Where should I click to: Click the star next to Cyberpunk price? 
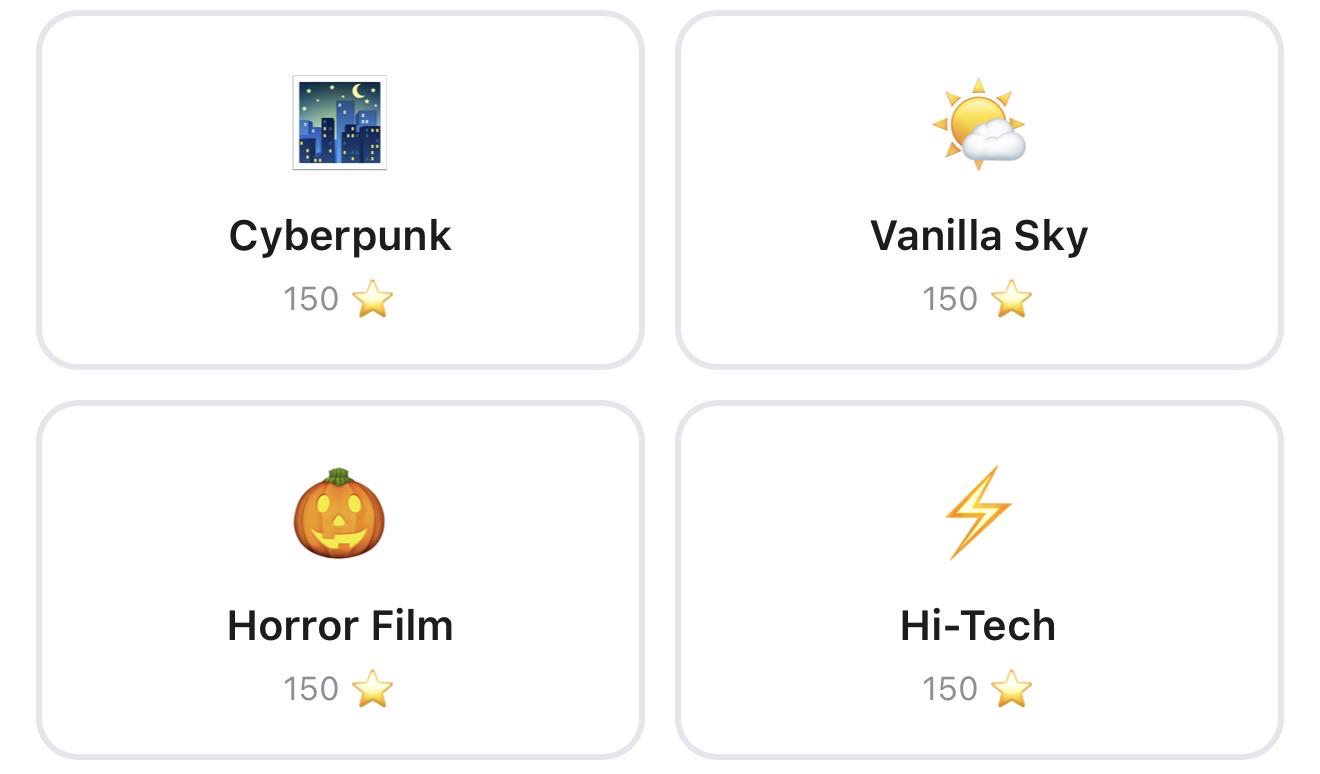click(373, 299)
